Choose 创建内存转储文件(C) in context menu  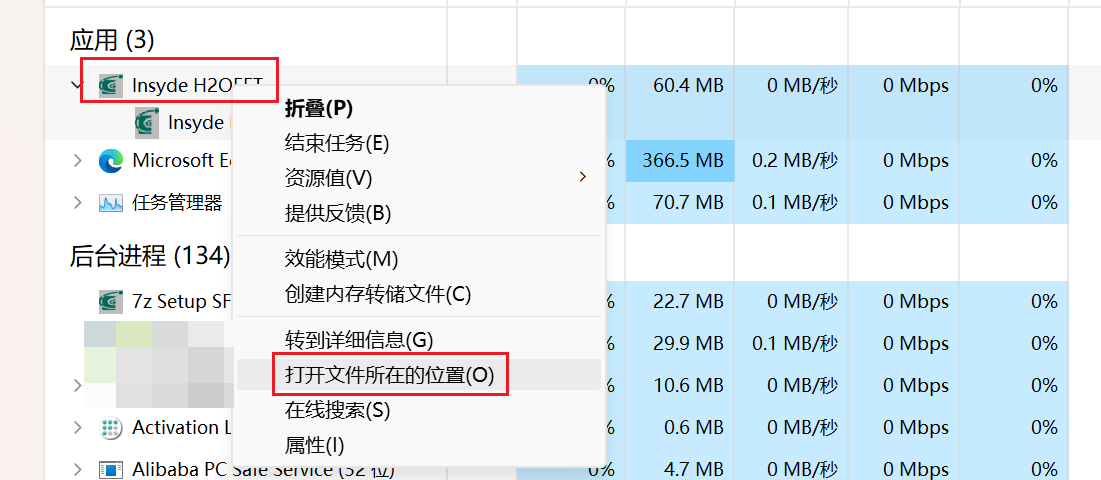tap(419, 294)
